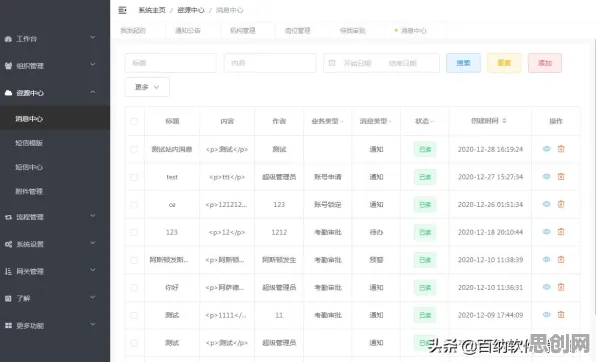Click the 工作台 dashboard icon in the sidebar

coord(8,39)
